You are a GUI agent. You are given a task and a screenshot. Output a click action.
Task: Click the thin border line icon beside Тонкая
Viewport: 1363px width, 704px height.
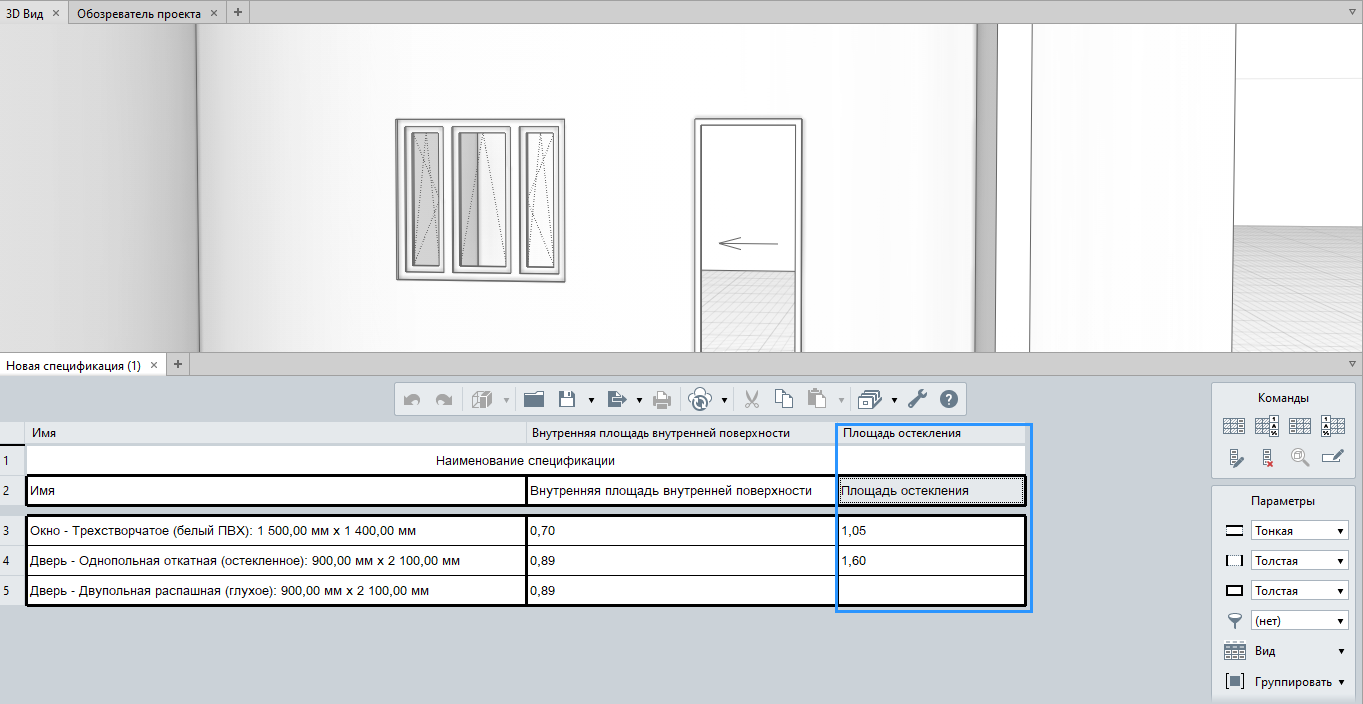pyautogui.click(x=1235, y=531)
